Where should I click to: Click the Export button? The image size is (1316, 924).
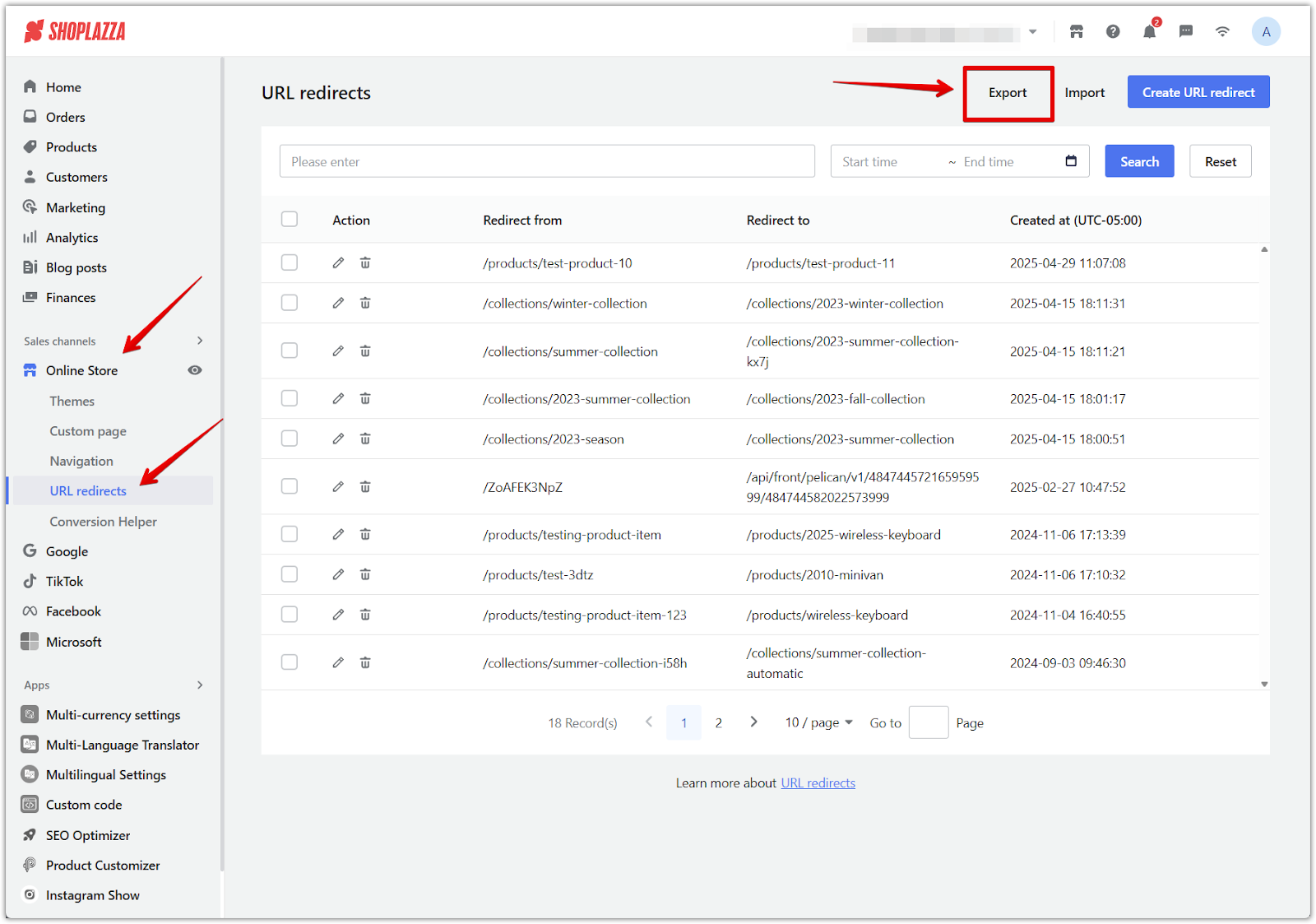1008,93
